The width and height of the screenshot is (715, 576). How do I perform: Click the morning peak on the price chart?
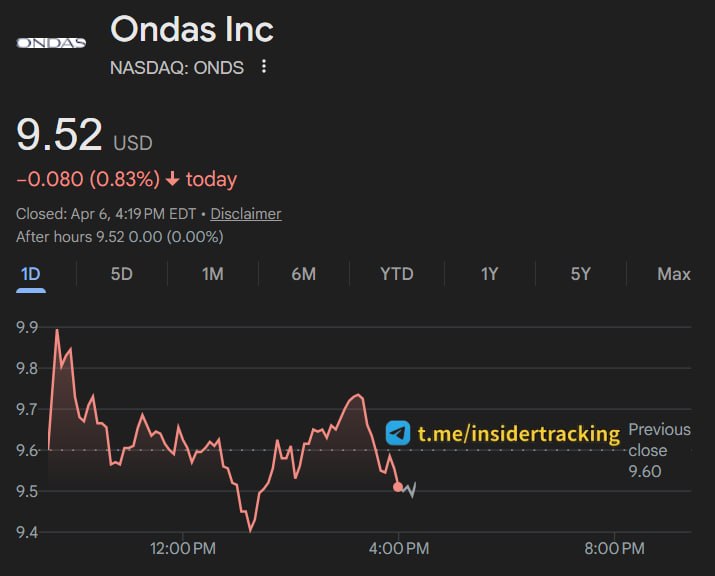(x=57, y=330)
